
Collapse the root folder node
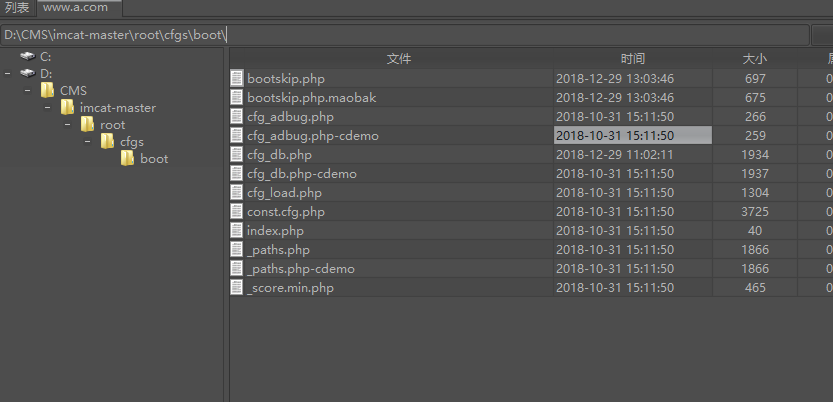click(67, 125)
